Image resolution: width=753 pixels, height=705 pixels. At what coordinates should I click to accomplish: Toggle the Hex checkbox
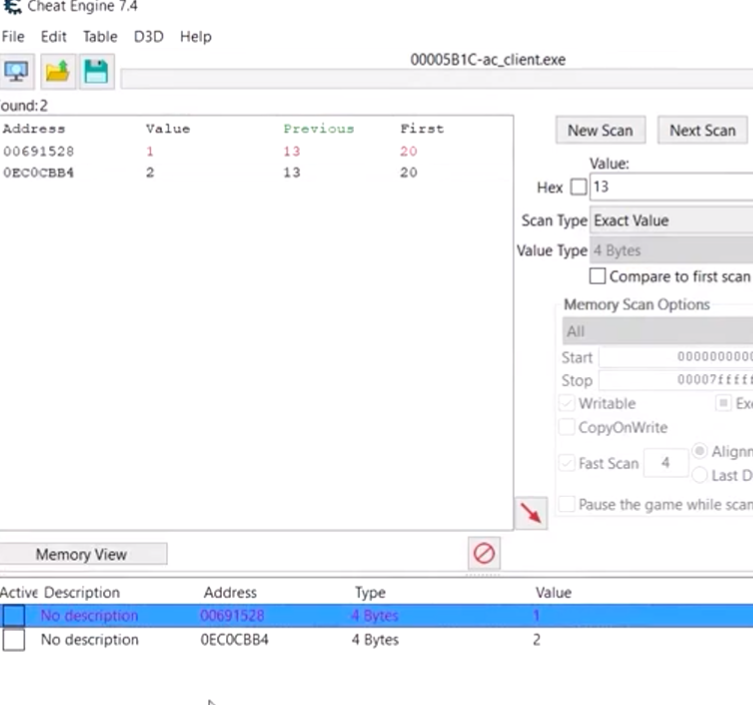[x=578, y=187]
